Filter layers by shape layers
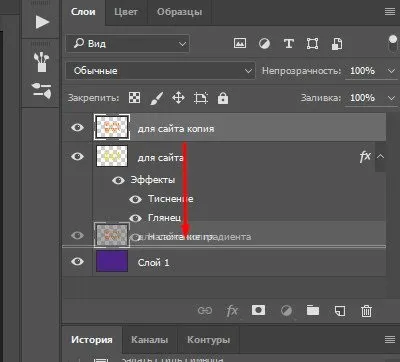Viewport: 400px width, 362px height. pos(312,44)
